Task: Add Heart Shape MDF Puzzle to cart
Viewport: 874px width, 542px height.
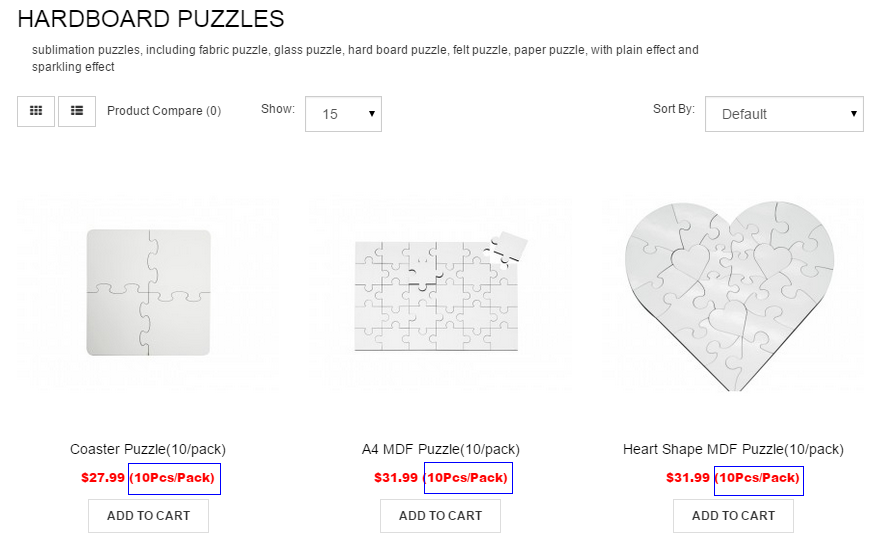Action: point(734,516)
